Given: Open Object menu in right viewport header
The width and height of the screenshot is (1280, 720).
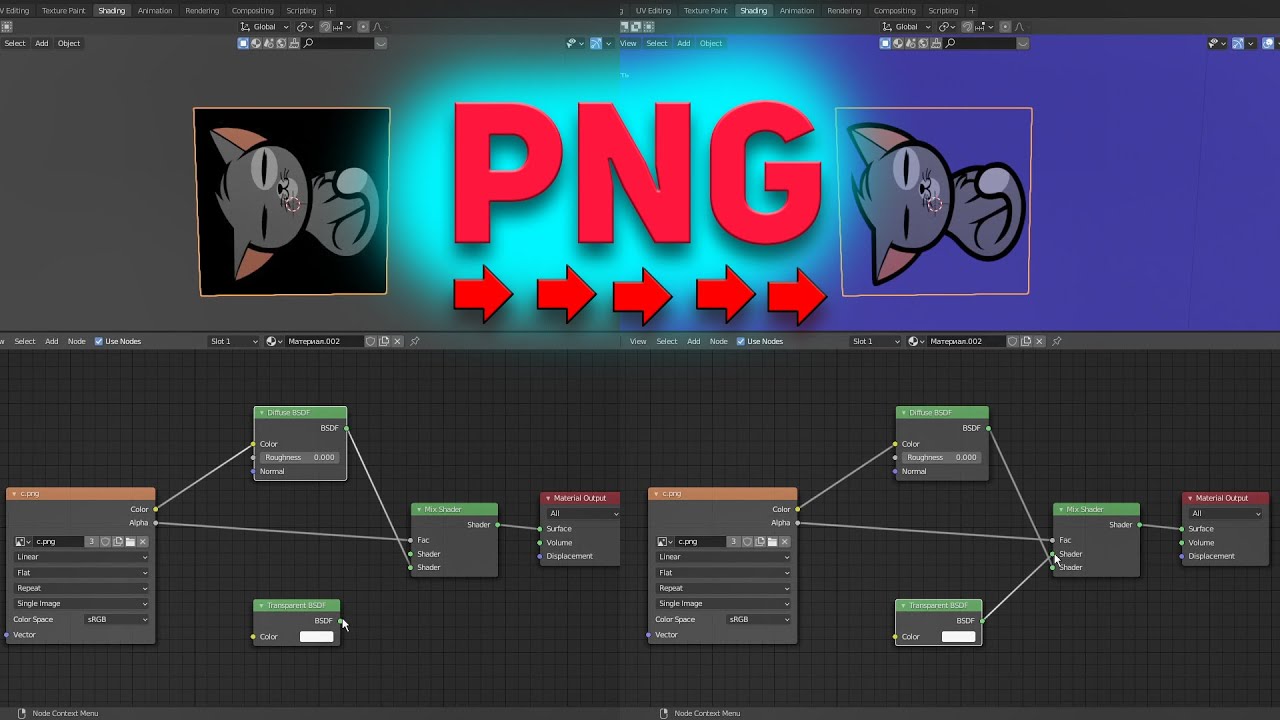Looking at the screenshot, I should (711, 43).
